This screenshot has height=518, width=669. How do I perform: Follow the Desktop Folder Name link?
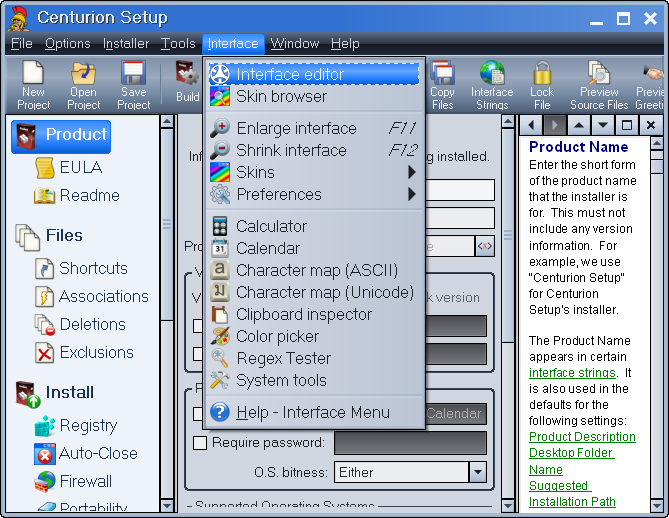pos(572,461)
